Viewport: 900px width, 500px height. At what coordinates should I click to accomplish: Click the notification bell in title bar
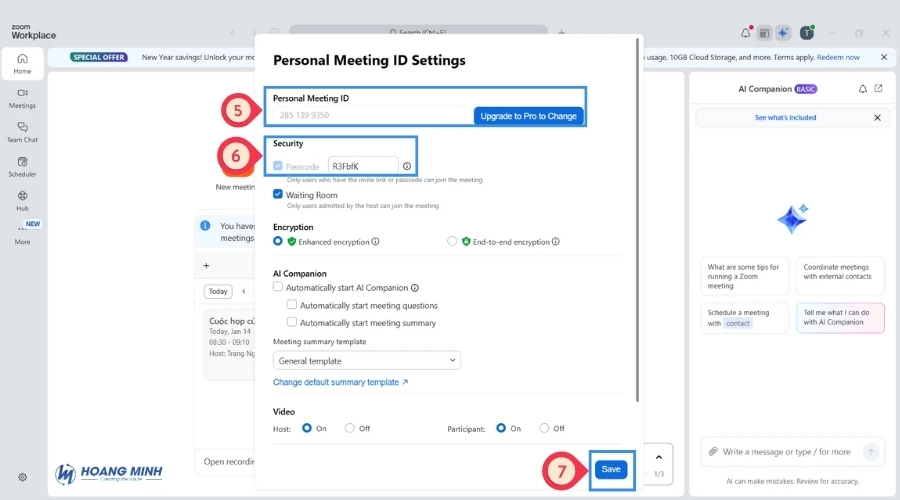745,33
